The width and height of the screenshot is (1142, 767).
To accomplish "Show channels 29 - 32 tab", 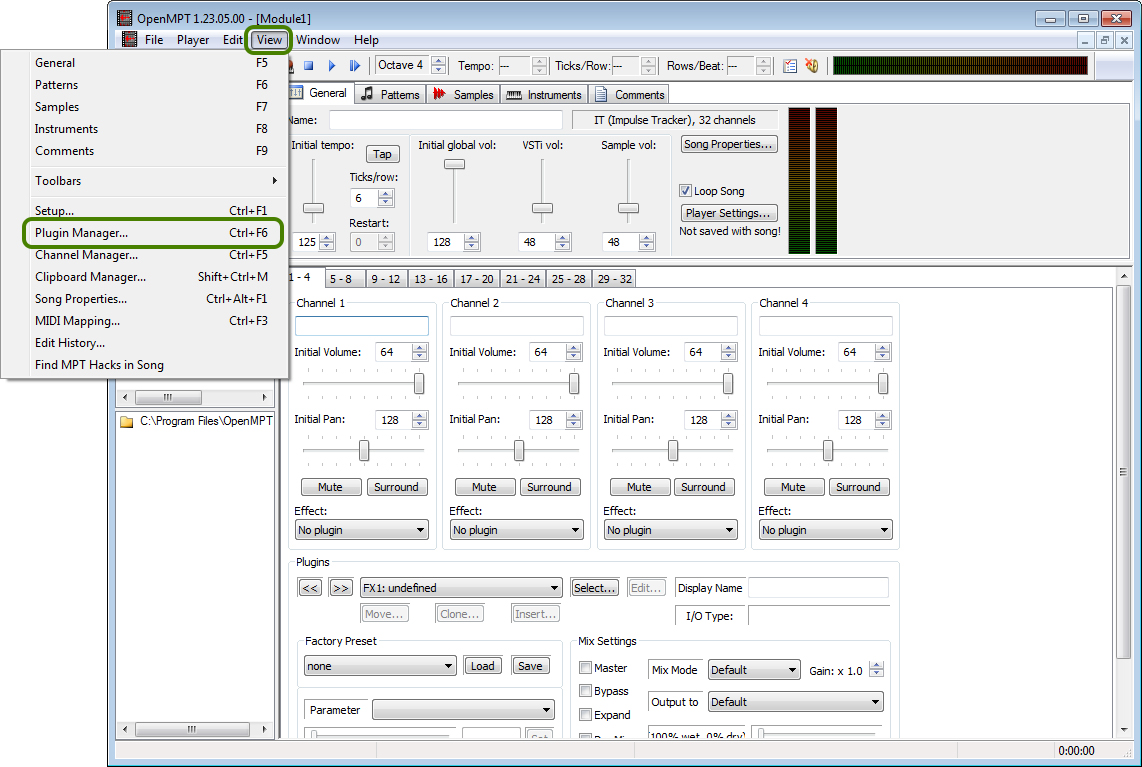I will pos(615,278).
